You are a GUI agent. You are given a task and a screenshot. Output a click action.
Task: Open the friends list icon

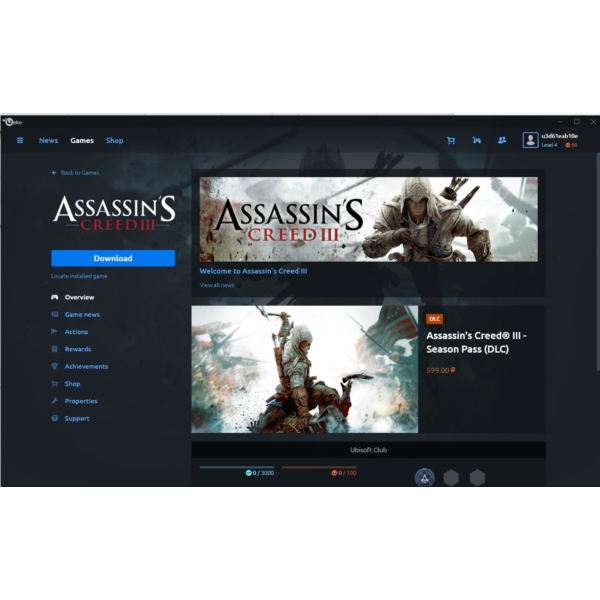pyautogui.click(x=502, y=140)
